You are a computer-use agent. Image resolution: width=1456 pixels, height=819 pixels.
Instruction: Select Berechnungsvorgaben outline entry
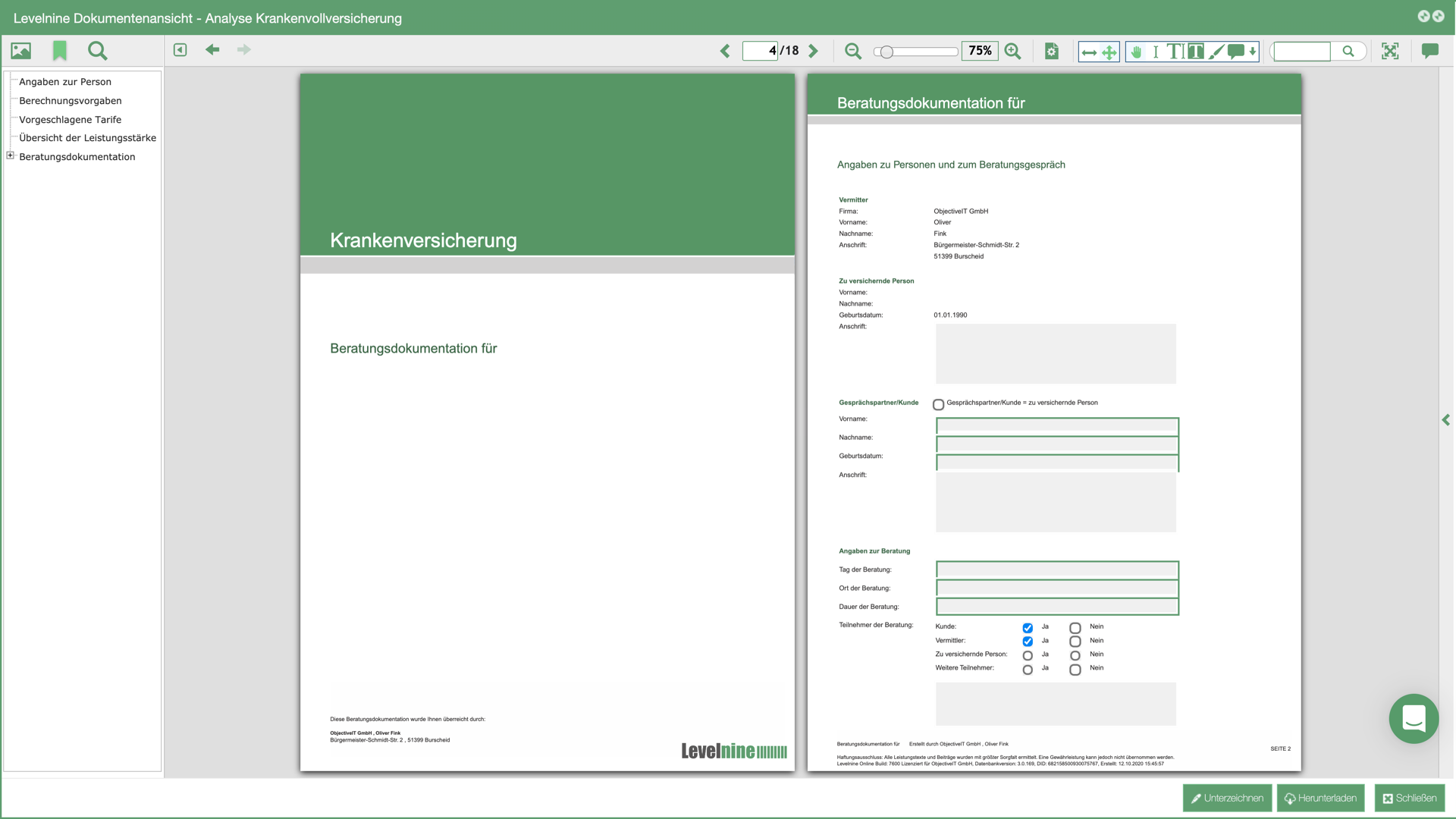point(70,101)
